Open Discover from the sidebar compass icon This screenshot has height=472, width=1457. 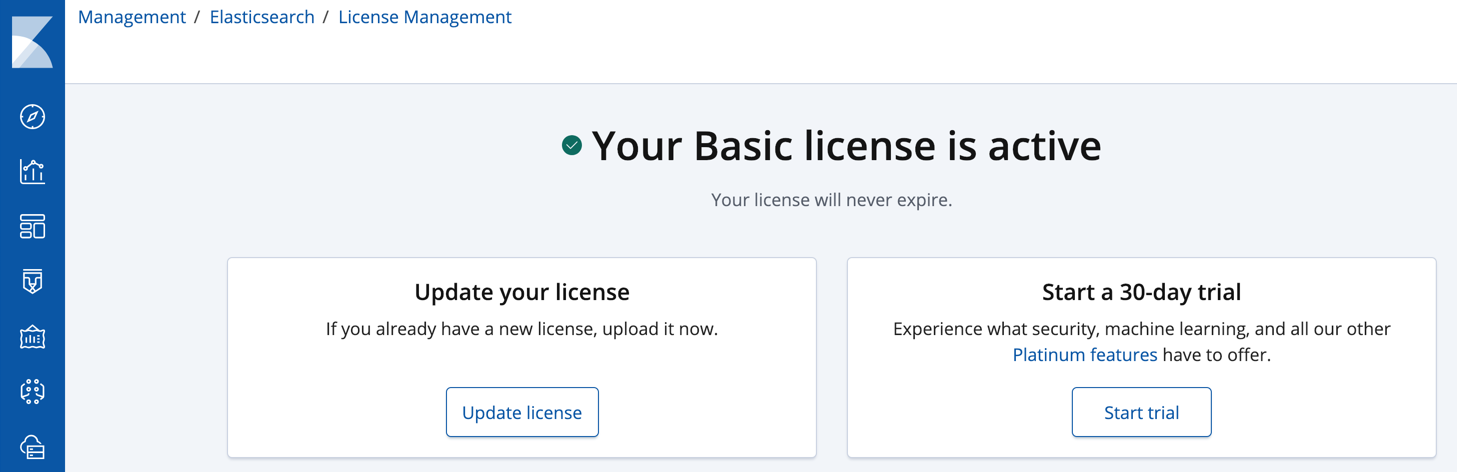point(32,117)
